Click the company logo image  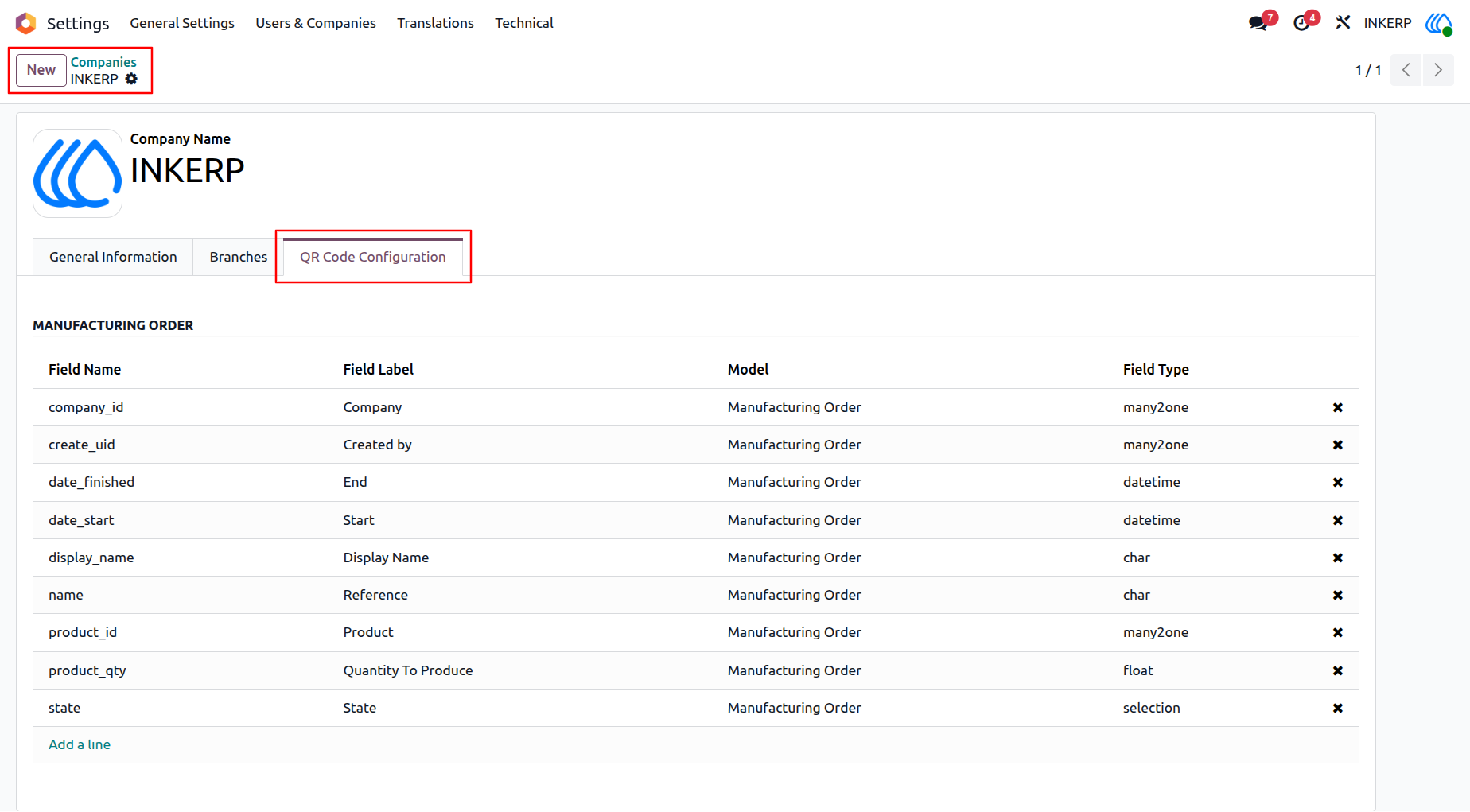tap(77, 173)
